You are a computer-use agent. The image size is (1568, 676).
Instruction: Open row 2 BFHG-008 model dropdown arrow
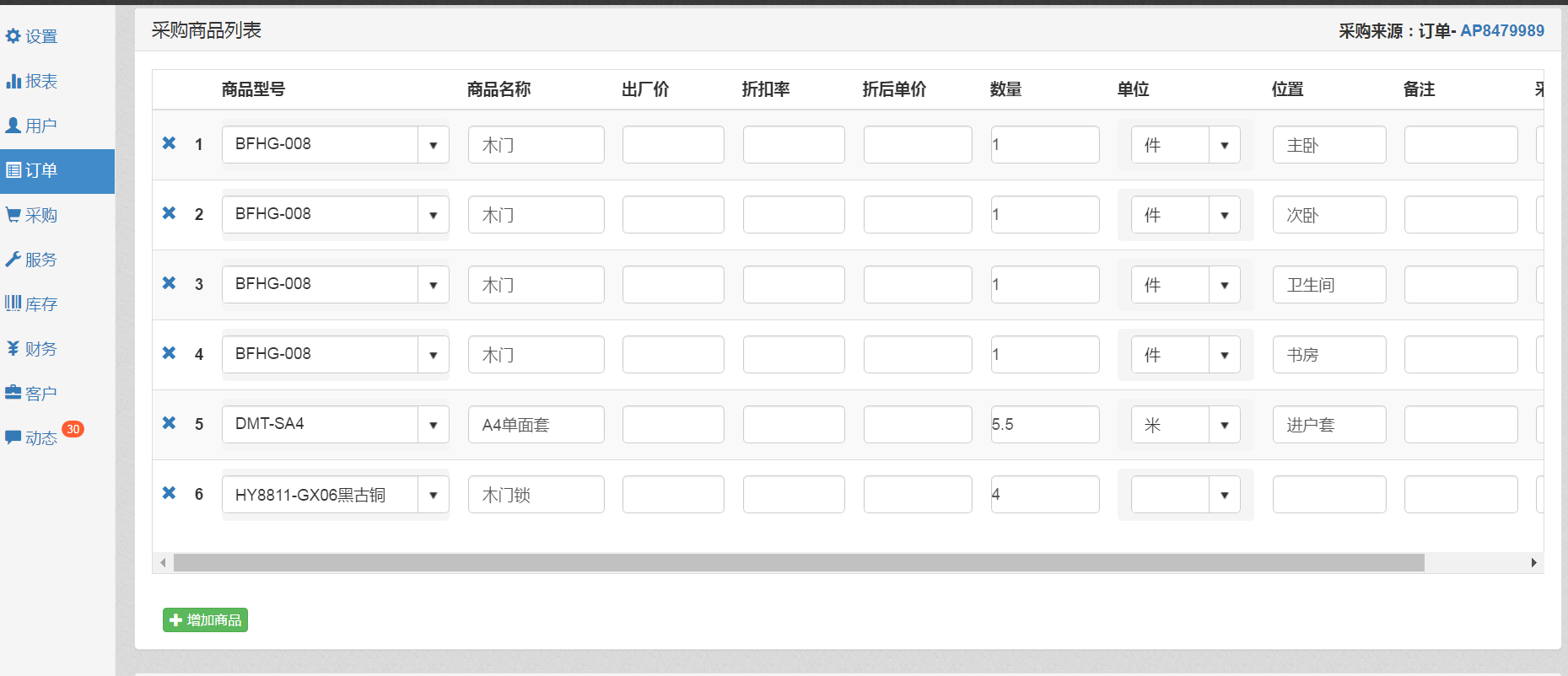[x=434, y=215]
